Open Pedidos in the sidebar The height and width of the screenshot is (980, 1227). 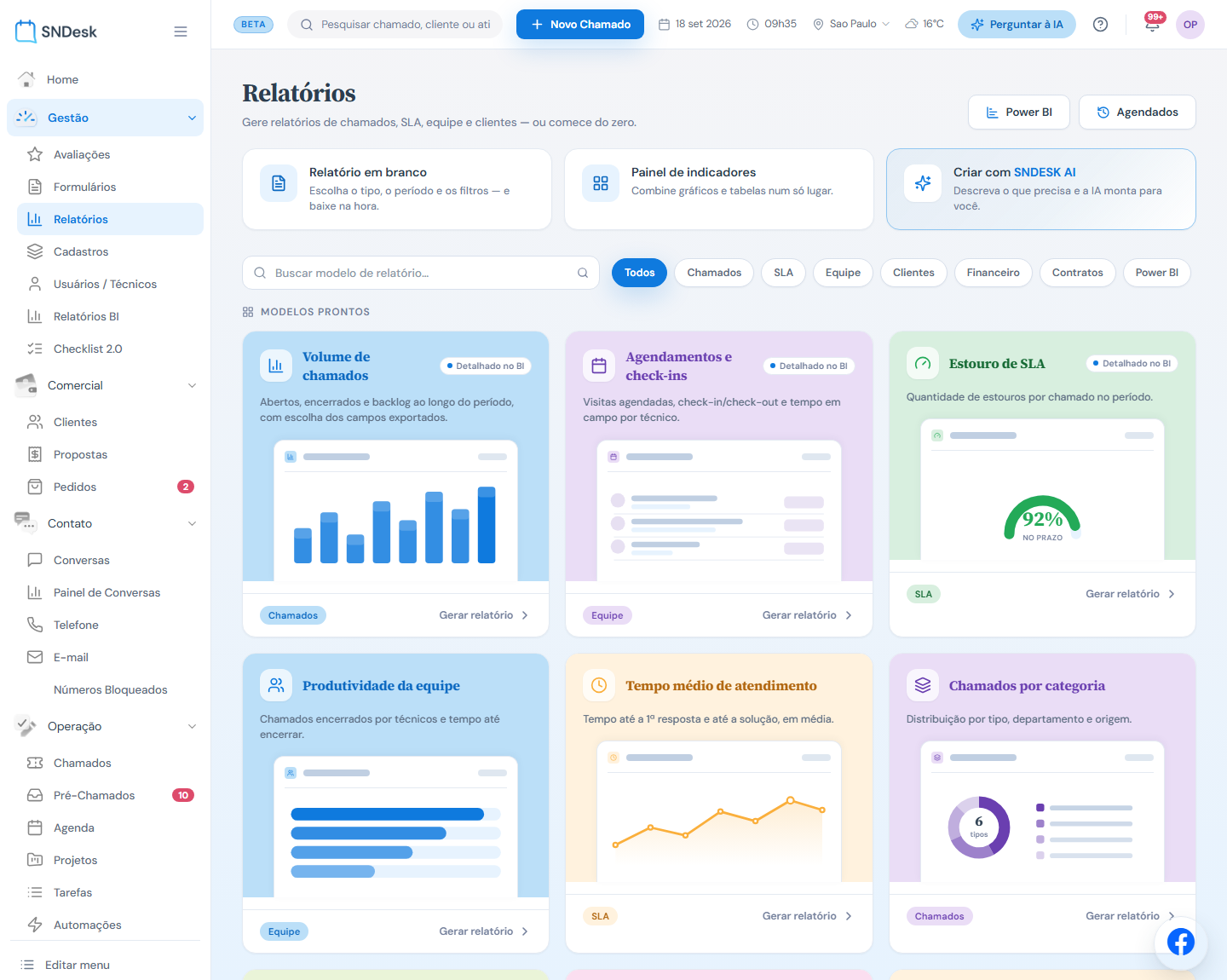tap(110, 487)
